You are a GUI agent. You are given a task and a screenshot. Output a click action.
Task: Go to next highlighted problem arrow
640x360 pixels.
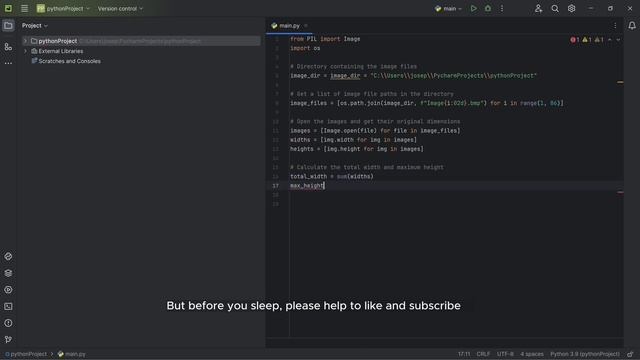point(618,40)
